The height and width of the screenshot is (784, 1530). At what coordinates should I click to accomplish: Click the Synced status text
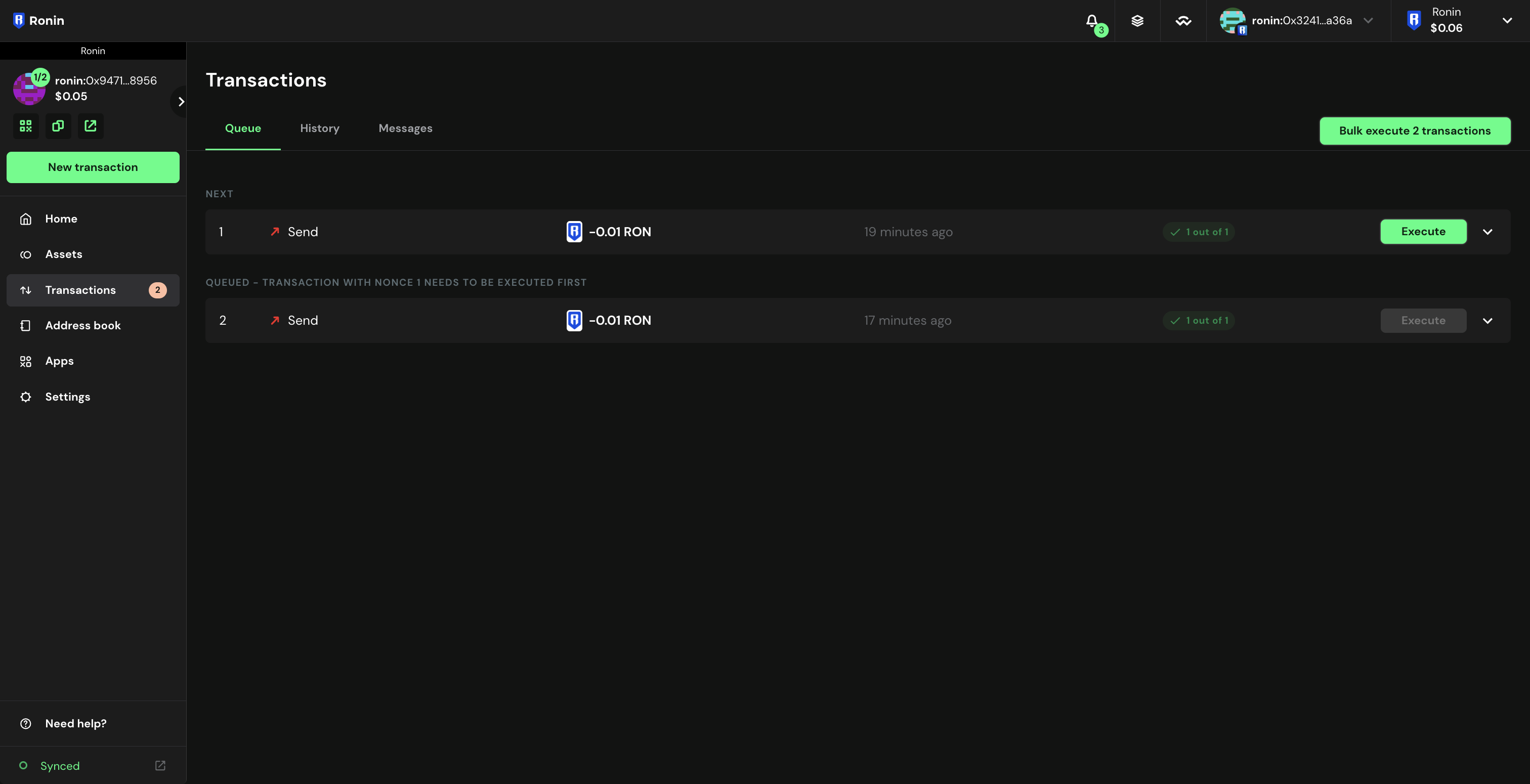click(59, 766)
